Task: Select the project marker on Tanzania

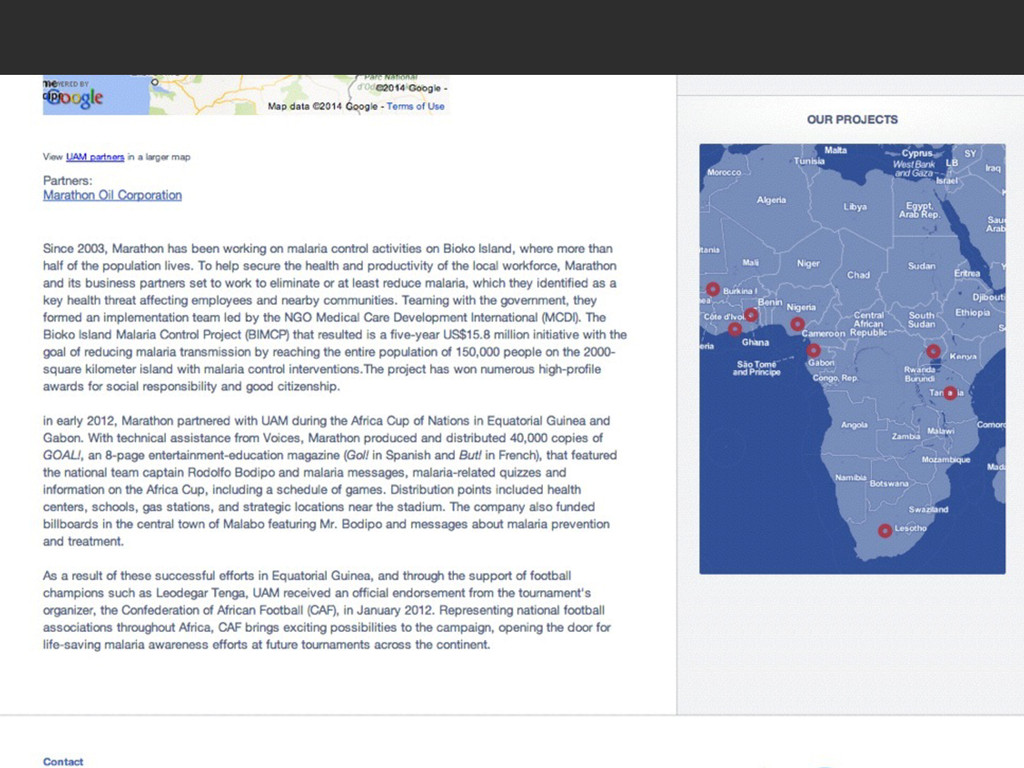Action: pos(950,393)
